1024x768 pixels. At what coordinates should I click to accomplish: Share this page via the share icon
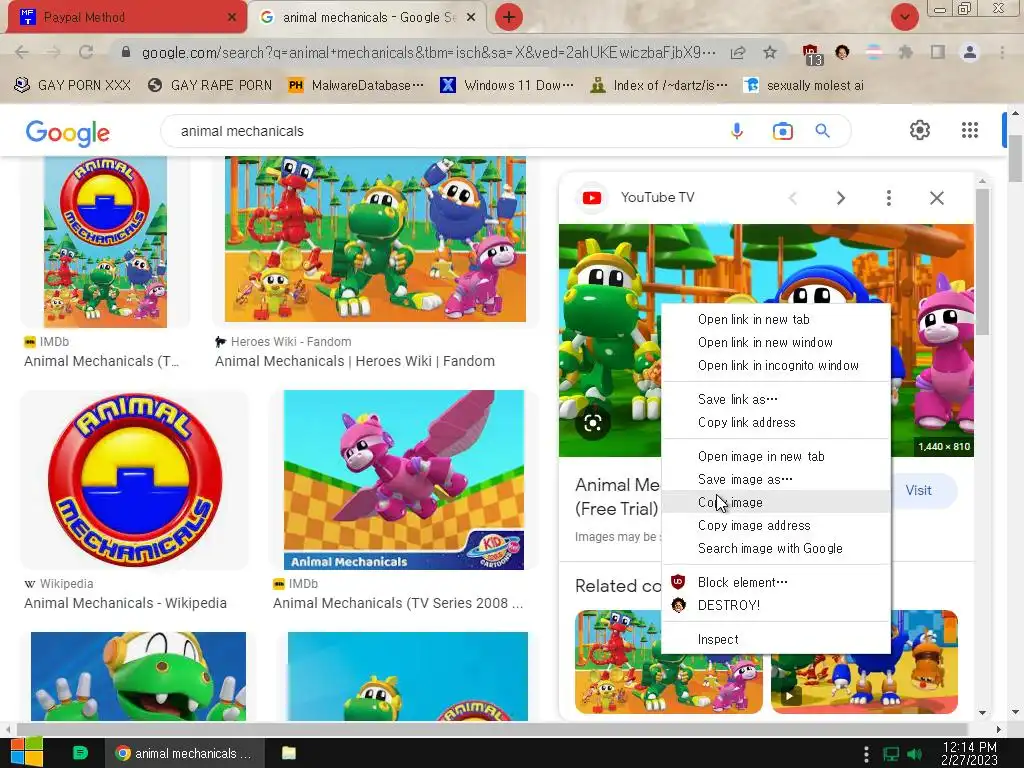pyautogui.click(x=738, y=52)
